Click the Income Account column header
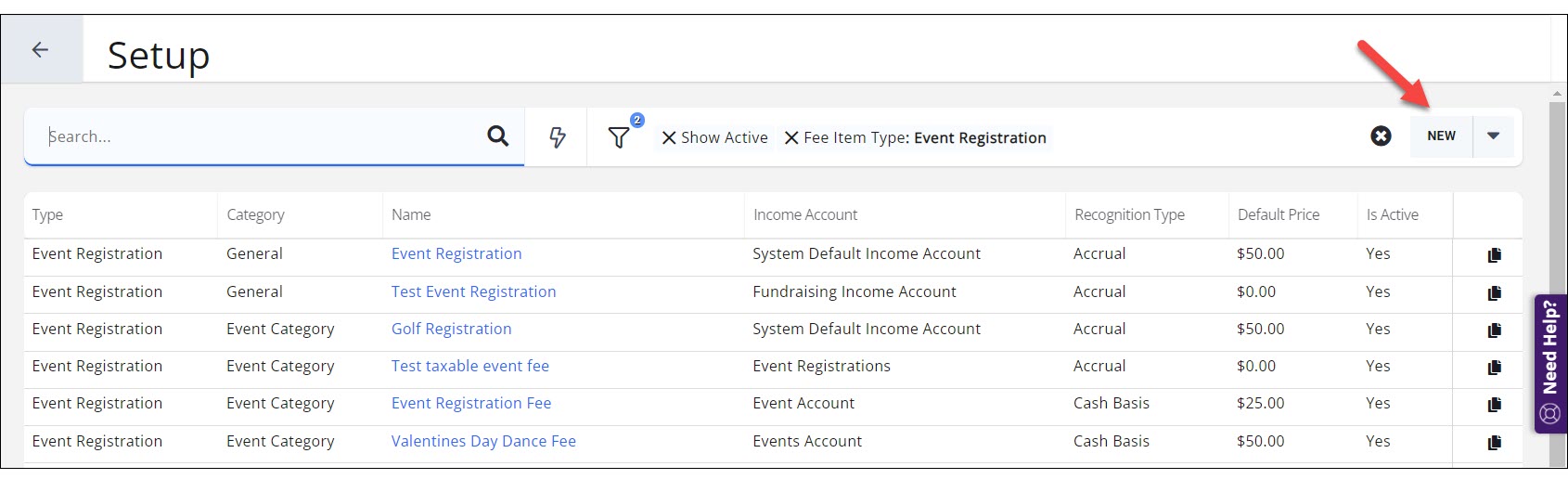This screenshot has width=1568, height=492. click(804, 214)
